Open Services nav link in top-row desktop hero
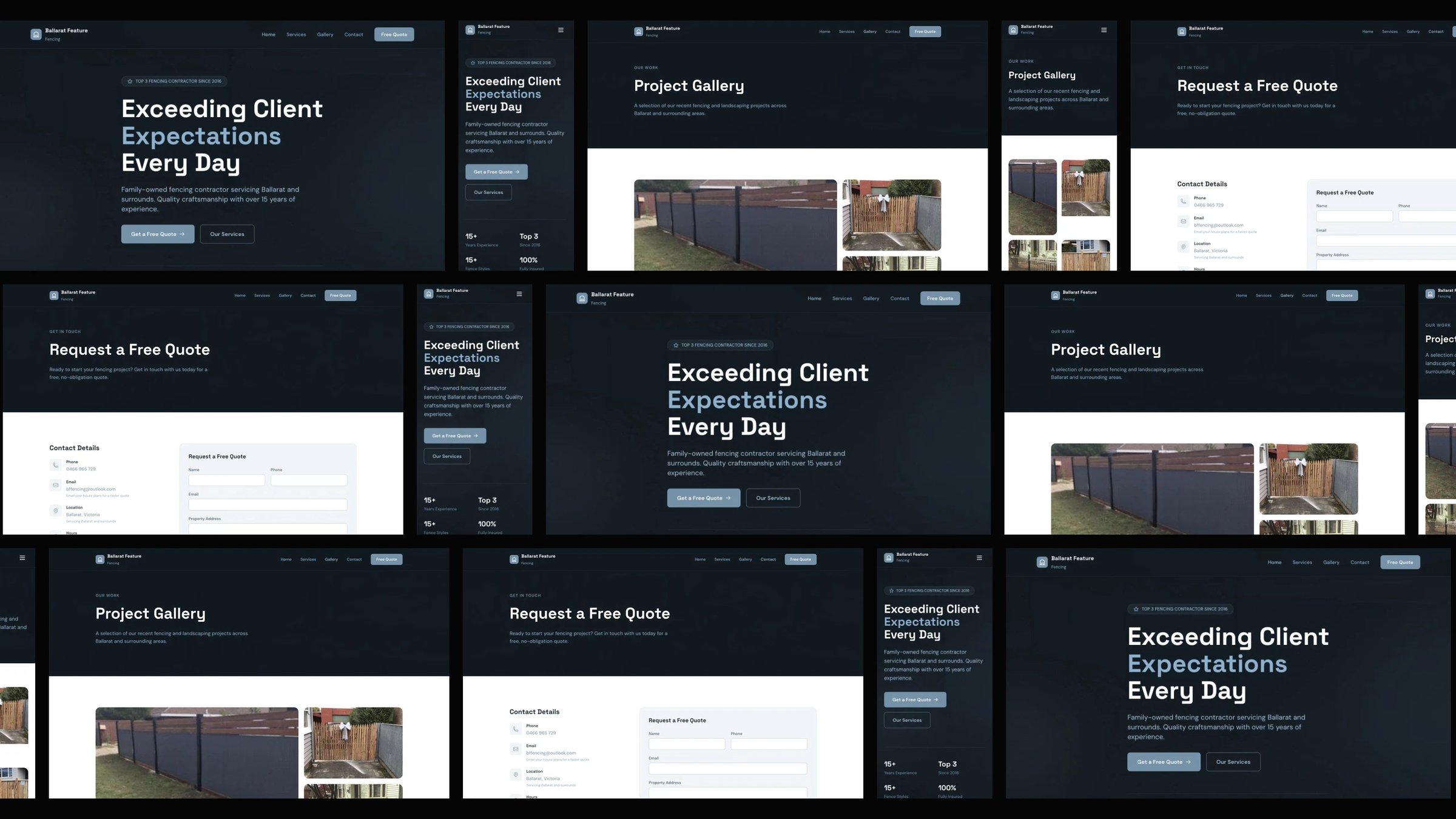The width and height of the screenshot is (1456, 819). (296, 35)
